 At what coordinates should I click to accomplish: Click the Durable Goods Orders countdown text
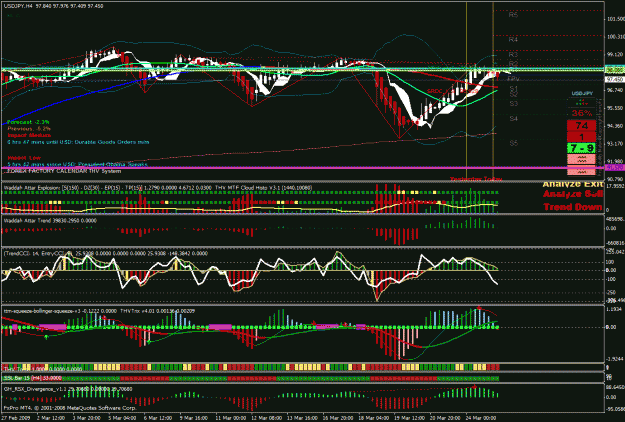(78, 142)
